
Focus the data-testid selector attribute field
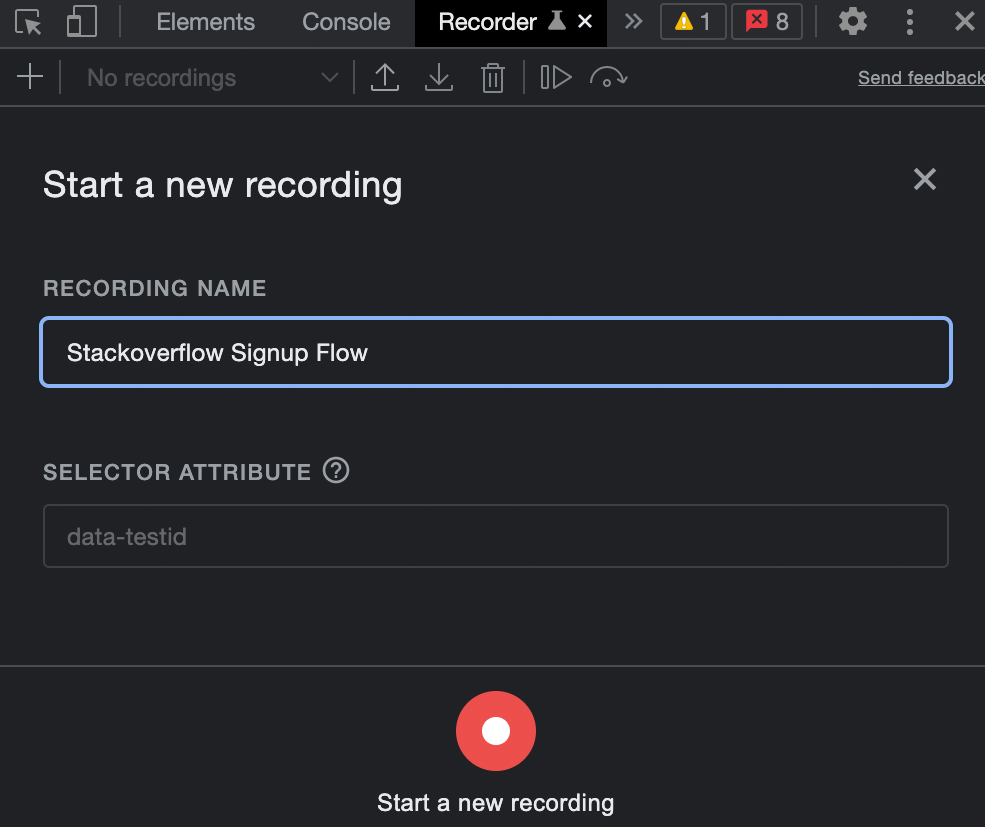[496, 536]
